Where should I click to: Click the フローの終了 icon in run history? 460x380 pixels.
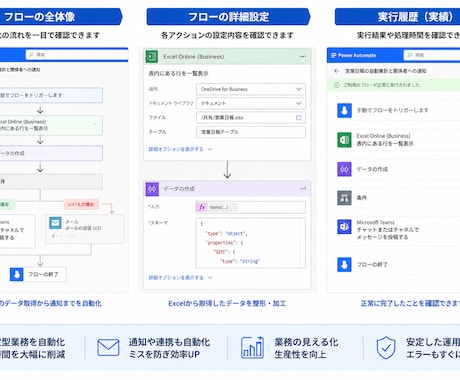pos(344,265)
